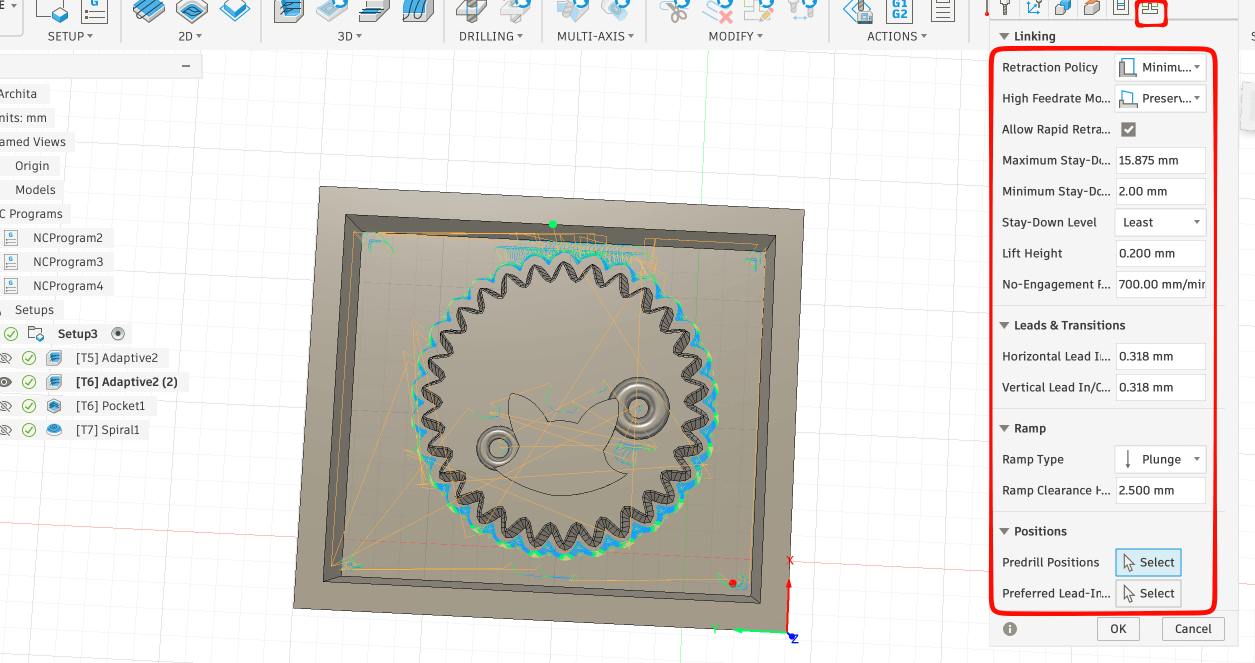Click the second DRILLING group icon

515,10
